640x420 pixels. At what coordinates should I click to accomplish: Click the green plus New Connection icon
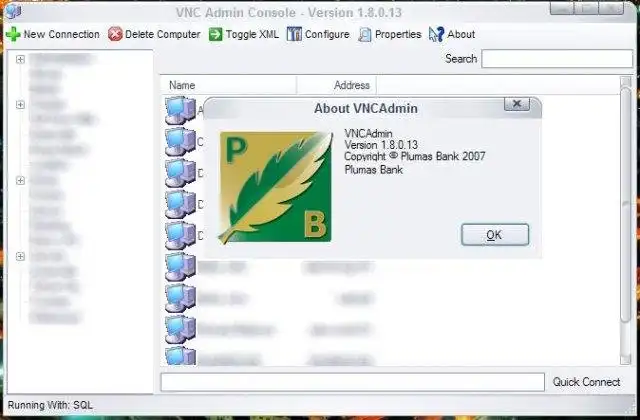pos(13,34)
